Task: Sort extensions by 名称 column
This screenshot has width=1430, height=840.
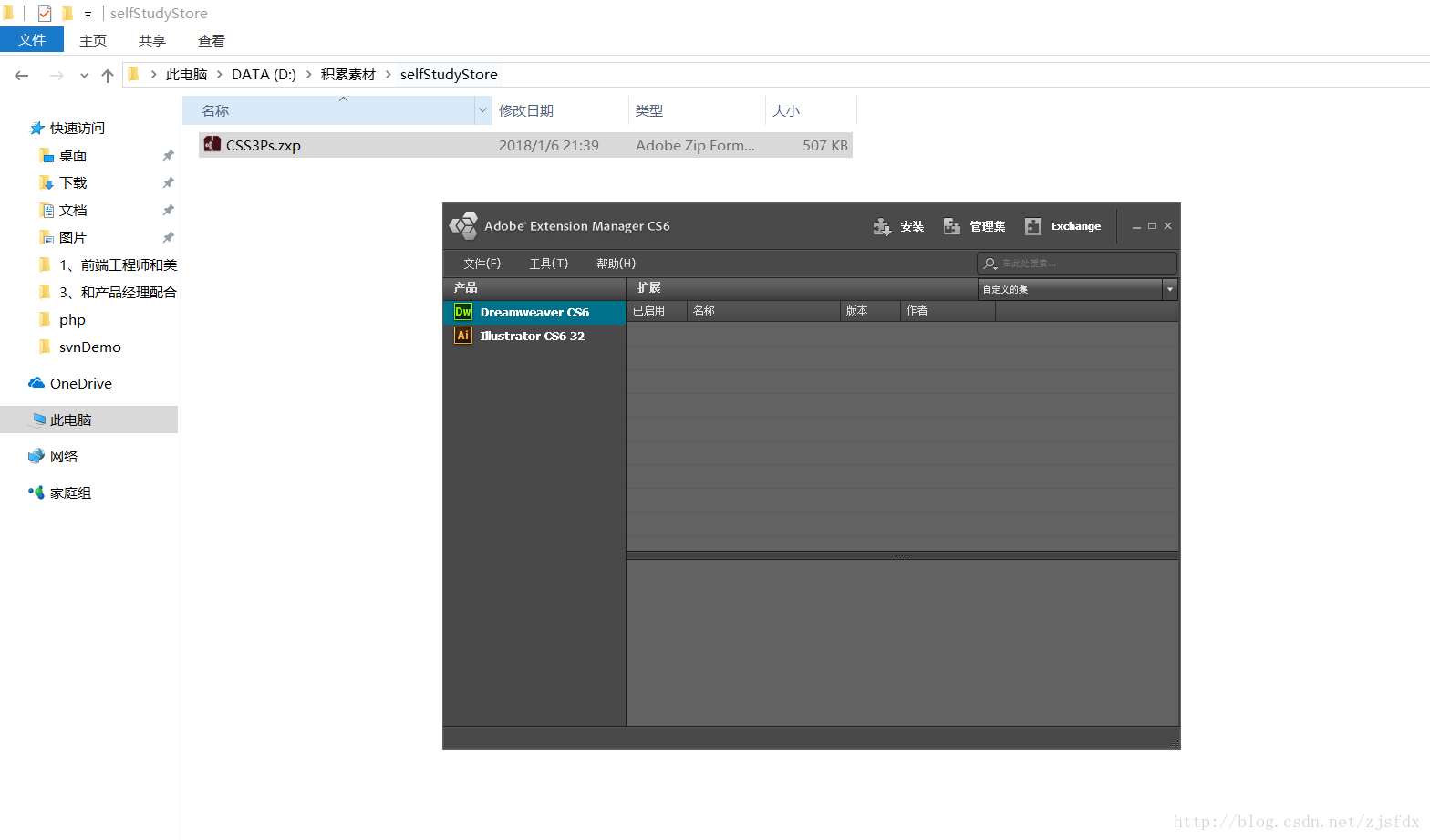Action: pos(763,311)
